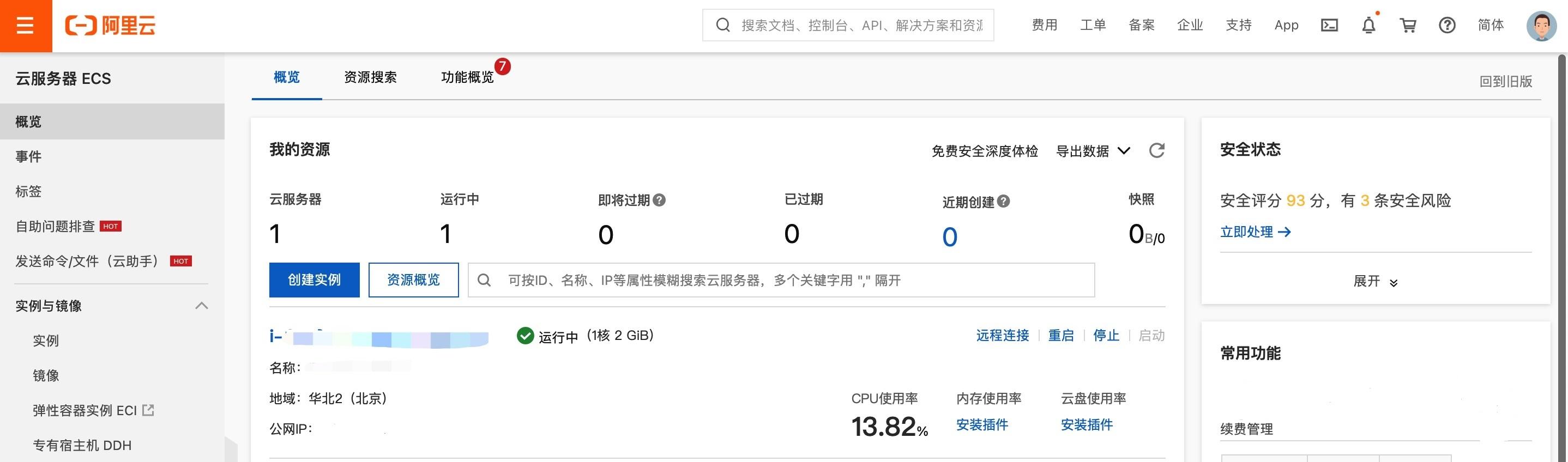Focus the top documentation search field
Viewport: 1568px width, 462px height.
coord(848,25)
